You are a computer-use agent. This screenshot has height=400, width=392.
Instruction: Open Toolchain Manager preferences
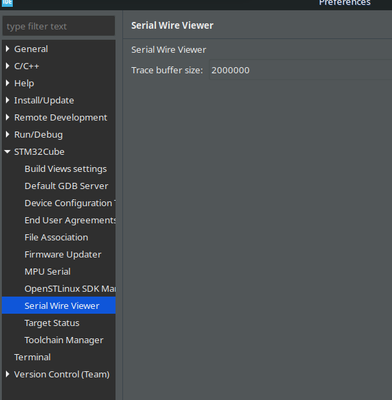pos(64,340)
